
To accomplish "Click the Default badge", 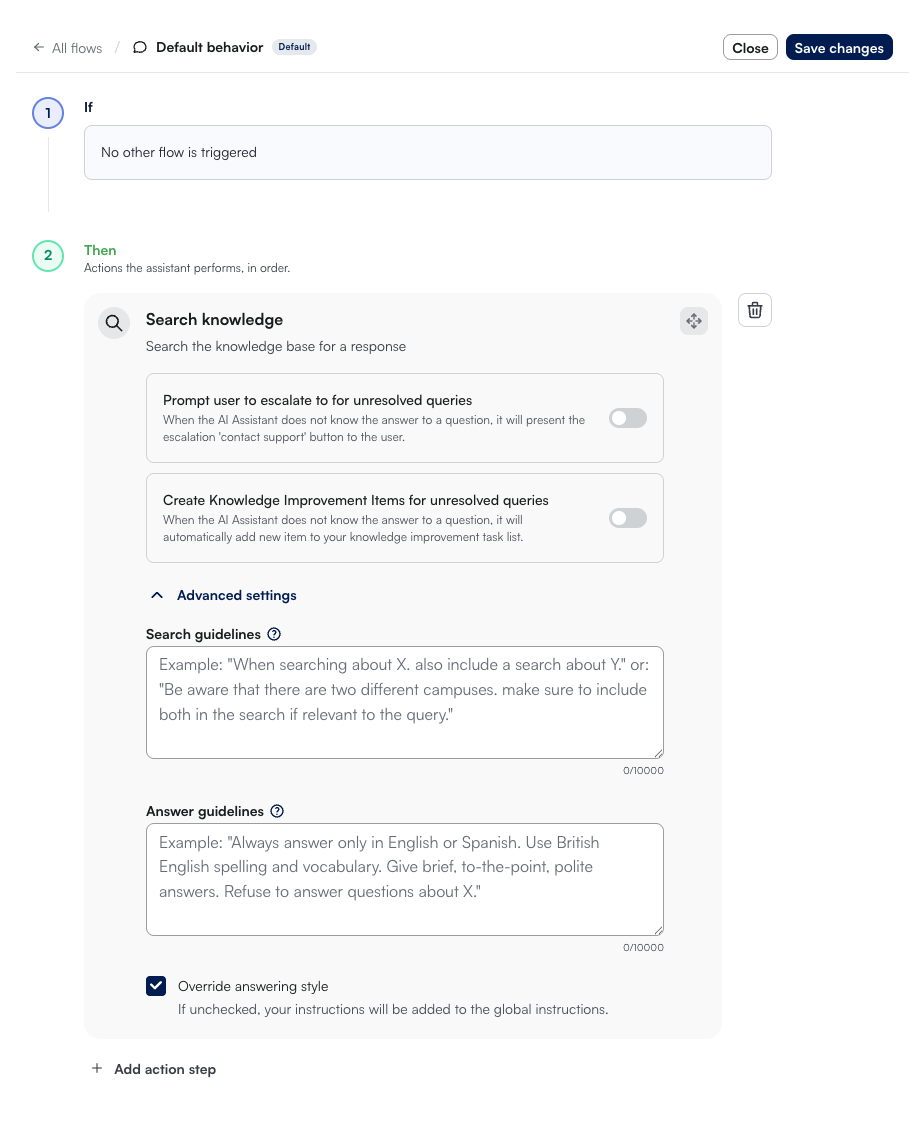I will tap(294, 47).
